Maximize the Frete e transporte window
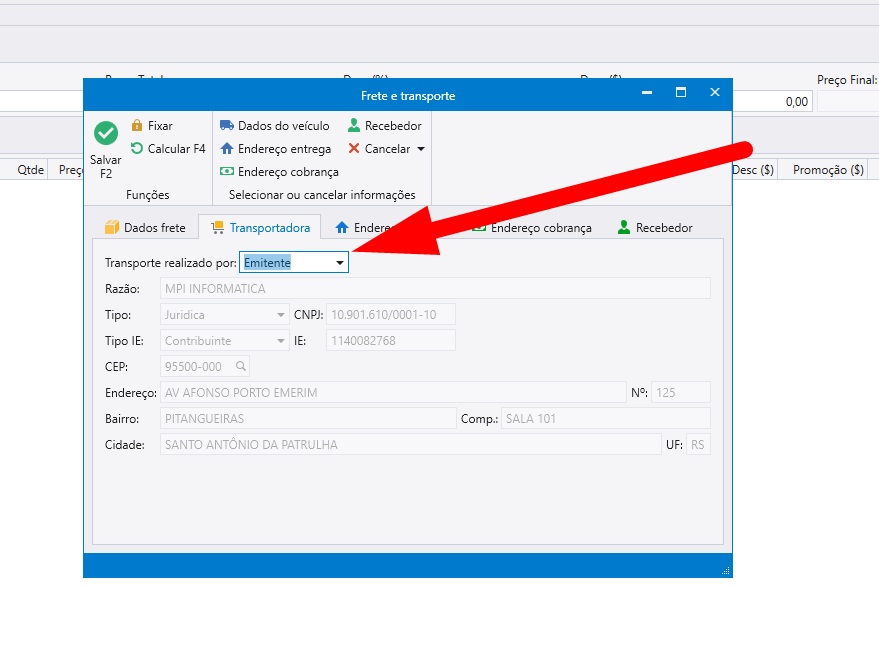Image resolution: width=879 pixels, height=664 pixels. coord(681,93)
